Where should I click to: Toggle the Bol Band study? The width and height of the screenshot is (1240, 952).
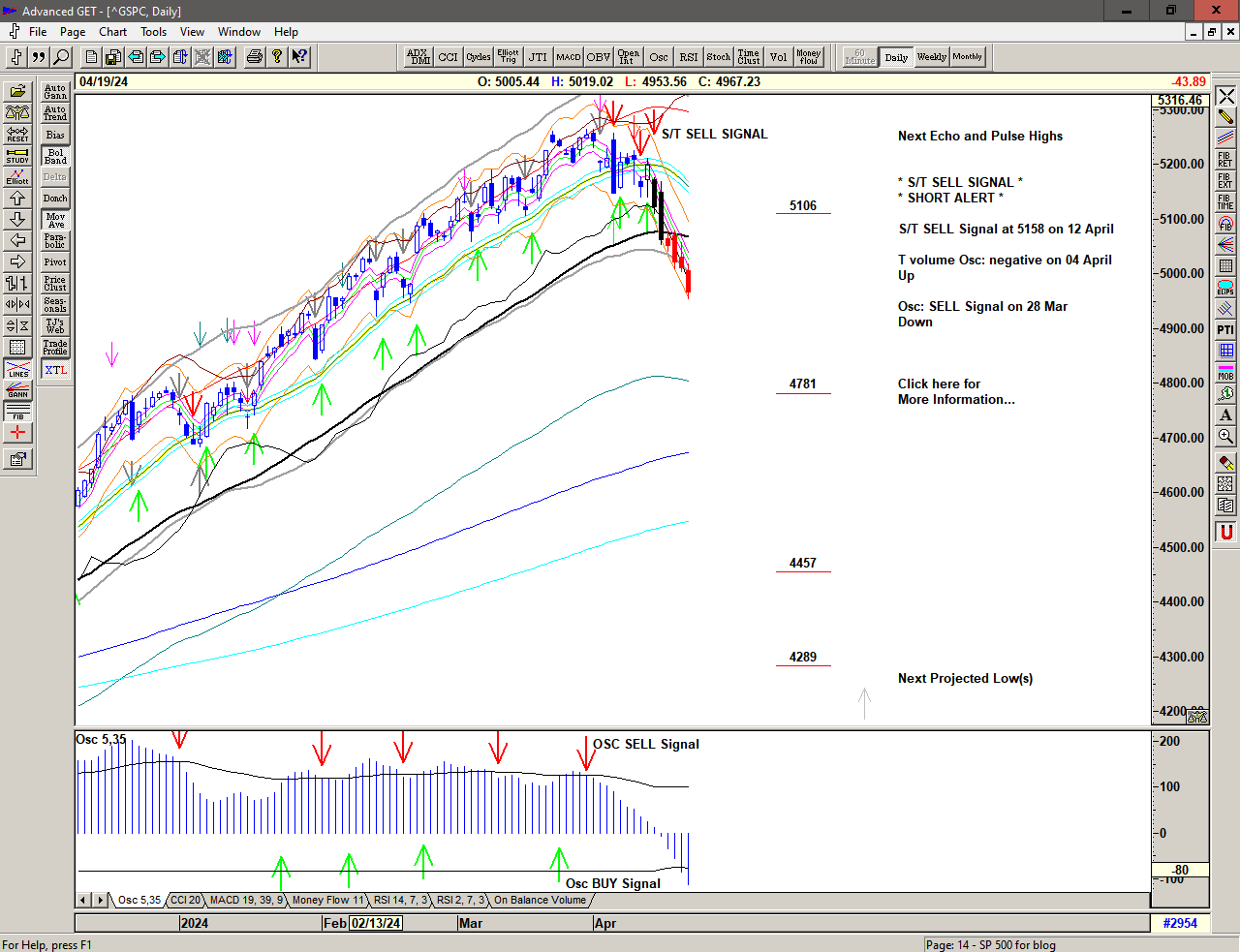tap(55, 156)
